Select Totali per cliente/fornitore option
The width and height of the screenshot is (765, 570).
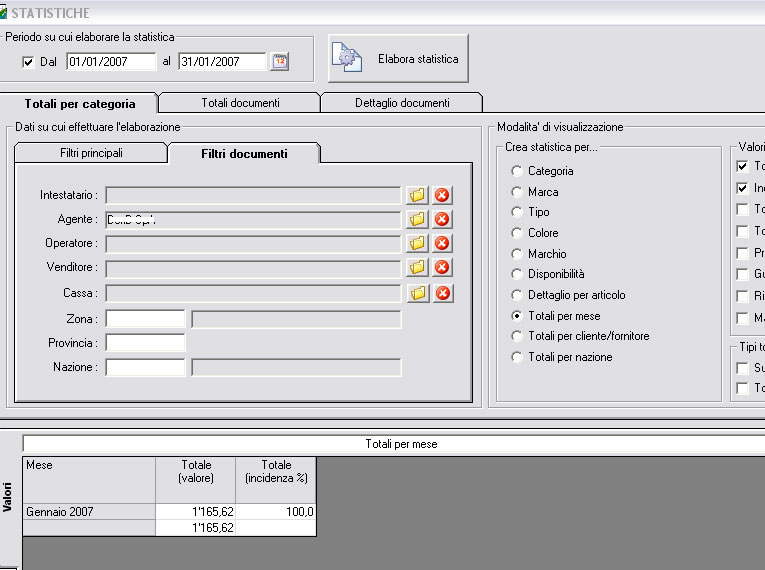pyautogui.click(x=517, y=336)
